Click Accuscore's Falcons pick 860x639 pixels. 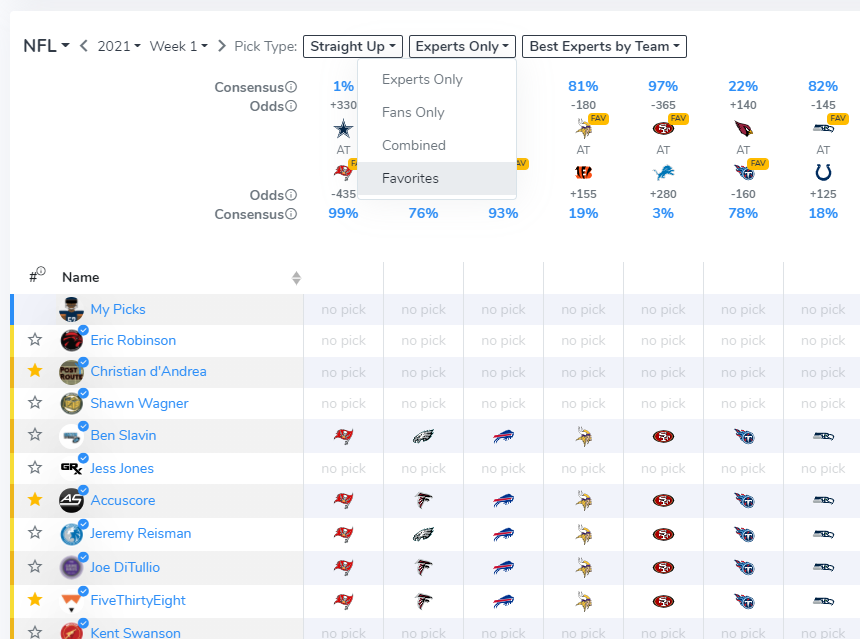[x=423, y=500]
